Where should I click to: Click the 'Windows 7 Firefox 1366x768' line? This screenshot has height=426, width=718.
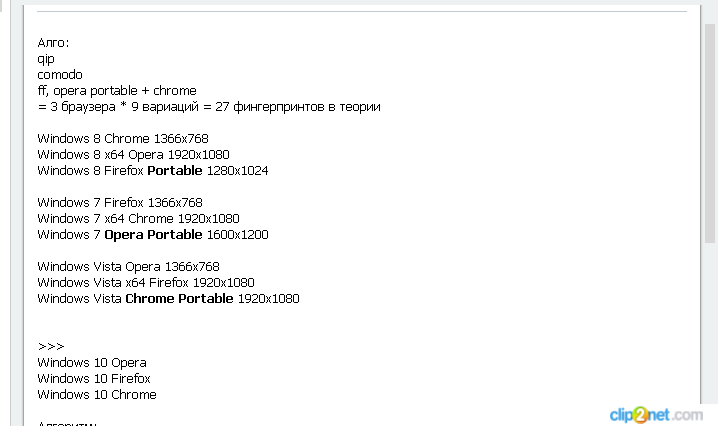pyautogui.click(x=120, y=202)
